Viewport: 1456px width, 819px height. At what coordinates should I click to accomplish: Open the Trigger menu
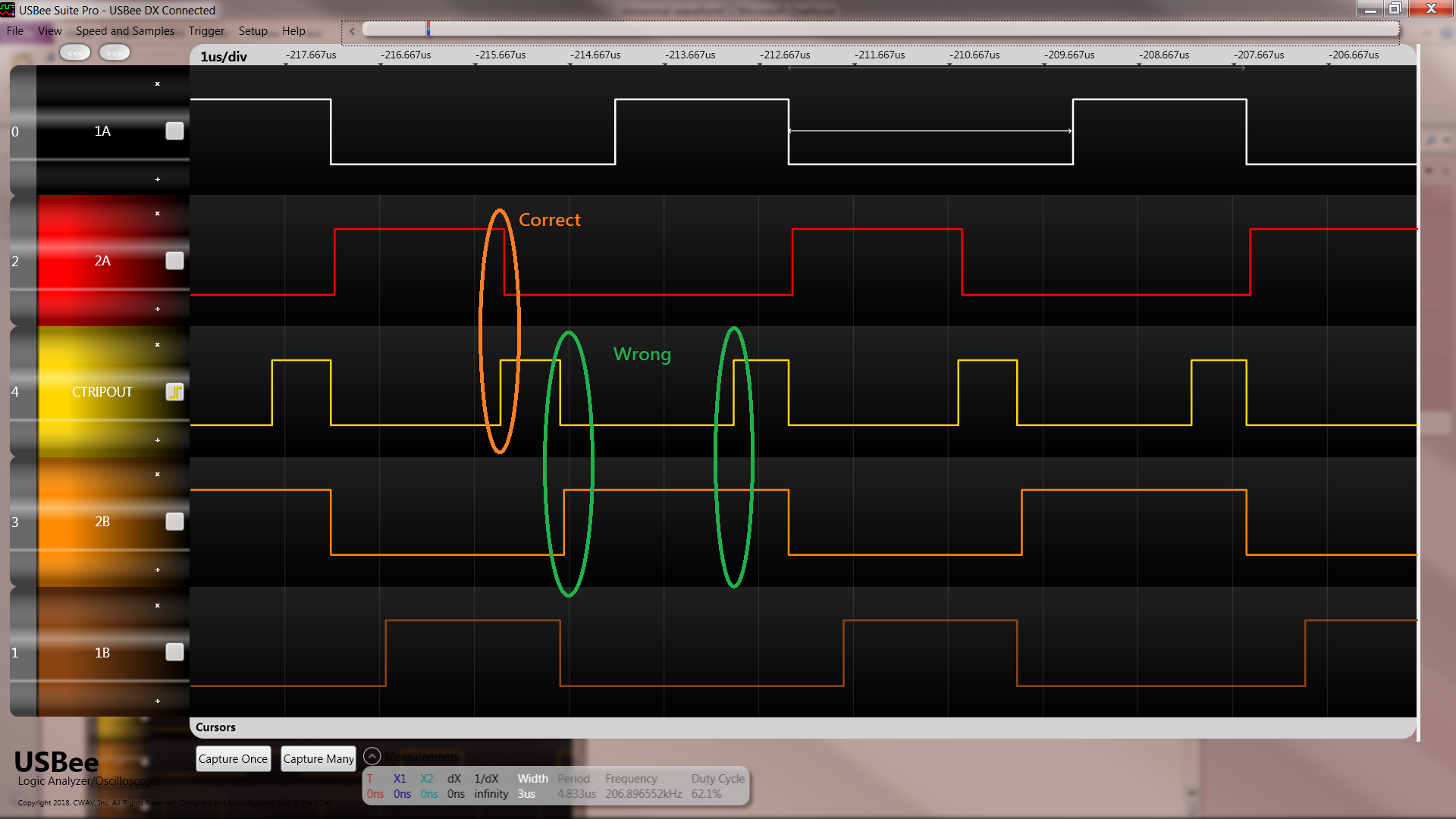(206, 31)
